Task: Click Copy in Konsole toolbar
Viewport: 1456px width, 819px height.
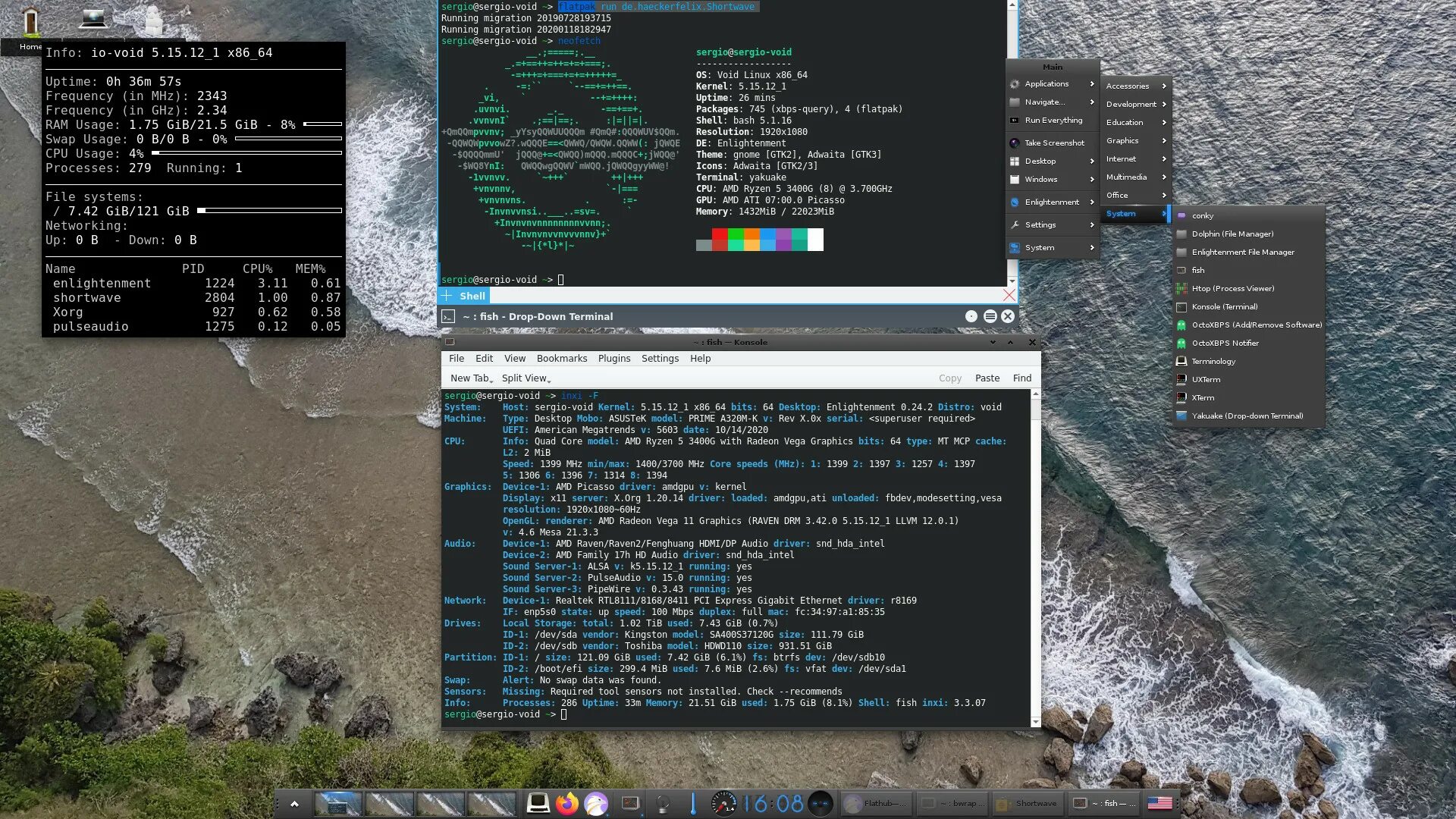Action: pos(949,378)
